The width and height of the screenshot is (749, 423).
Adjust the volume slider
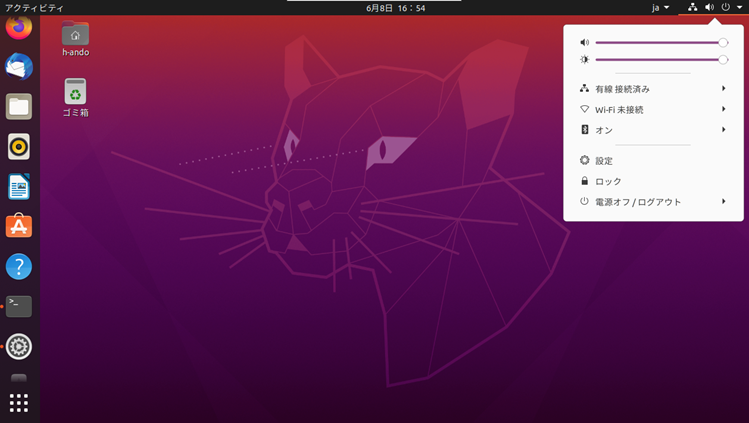tap(661, 42)
